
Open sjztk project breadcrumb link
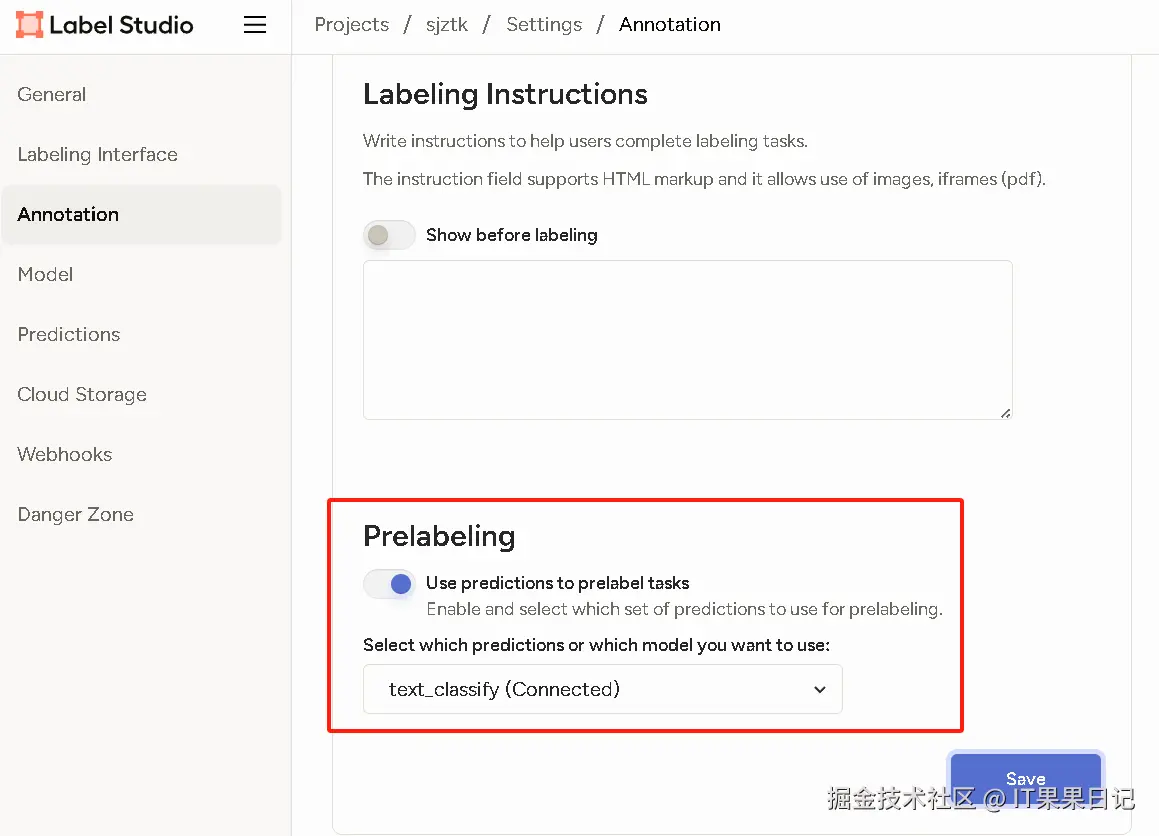pos(445,25)
